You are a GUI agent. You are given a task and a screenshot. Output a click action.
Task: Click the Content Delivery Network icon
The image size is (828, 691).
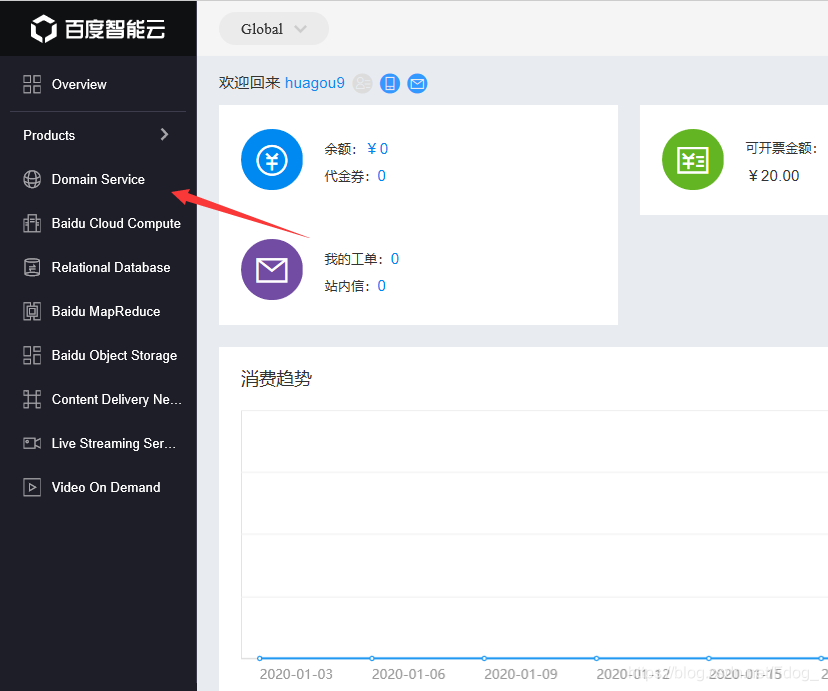(x=32, y=399)
